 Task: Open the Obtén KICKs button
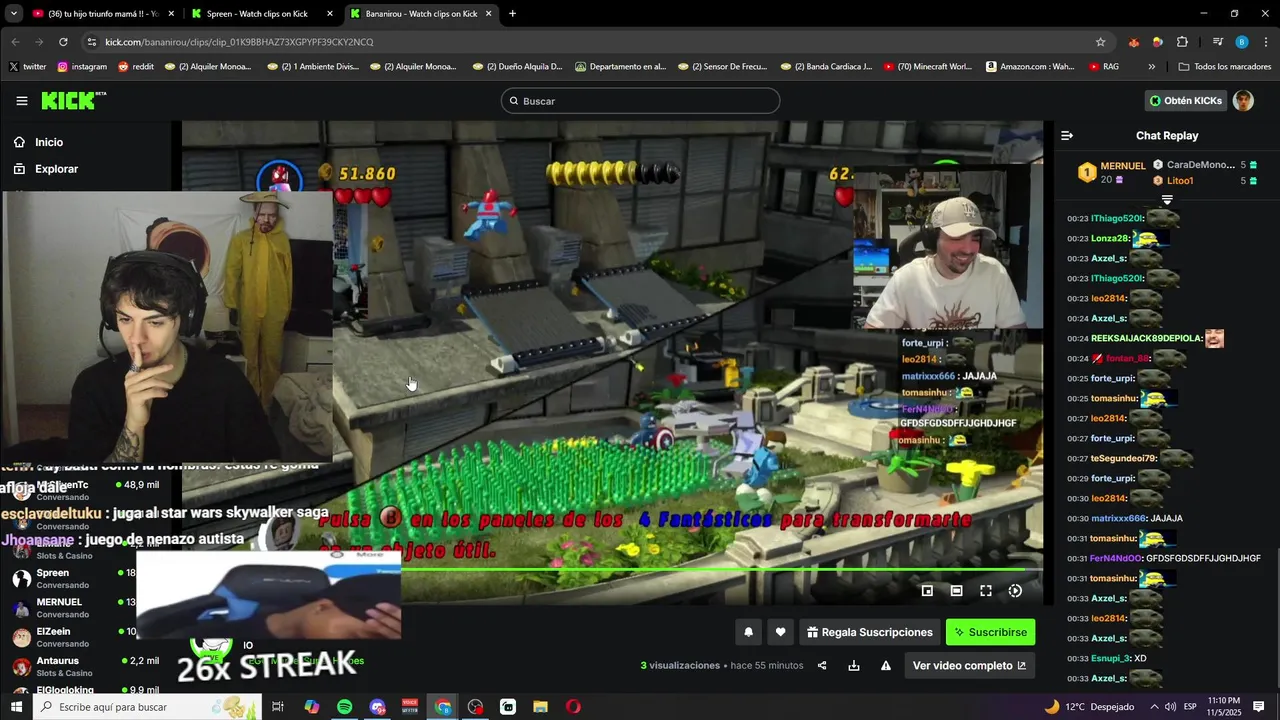pos(1186,101)
